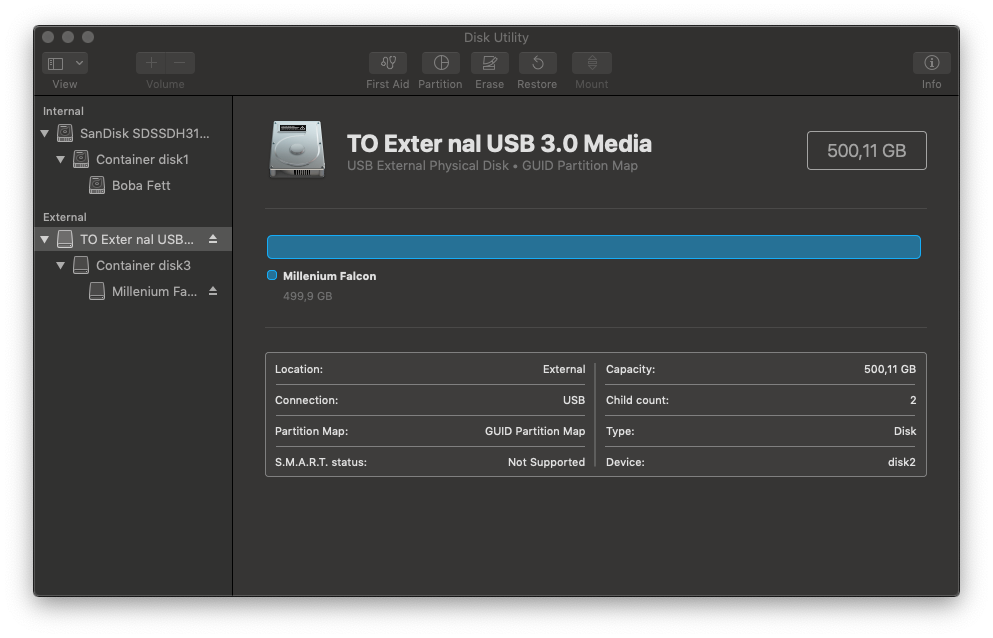Image resolution: width=993 pixels, height=638 pixels.
Task: Click the External section header in sidebar
Action: pyautogui.click(x=65, y=217)
